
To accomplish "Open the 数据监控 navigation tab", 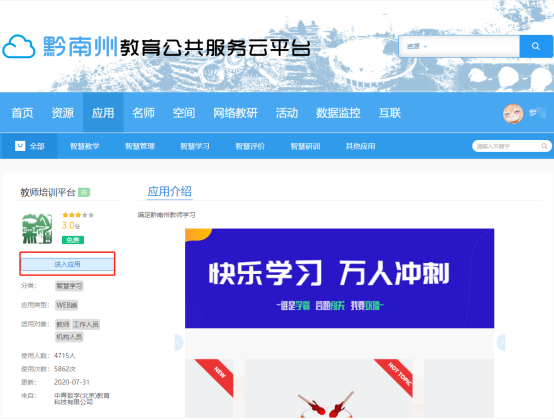I will coord(338,113).
